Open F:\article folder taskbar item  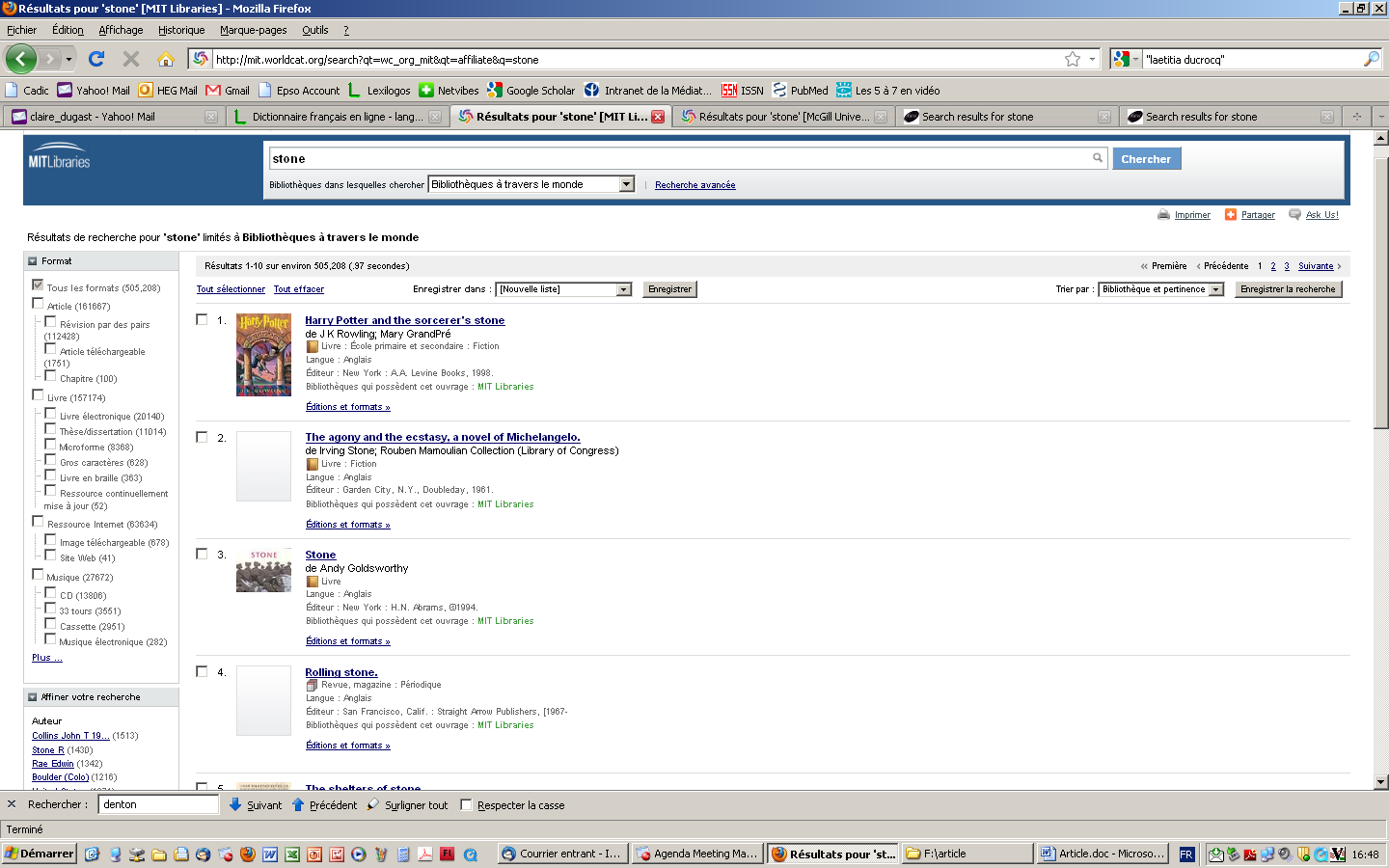[x=967, y=854]
